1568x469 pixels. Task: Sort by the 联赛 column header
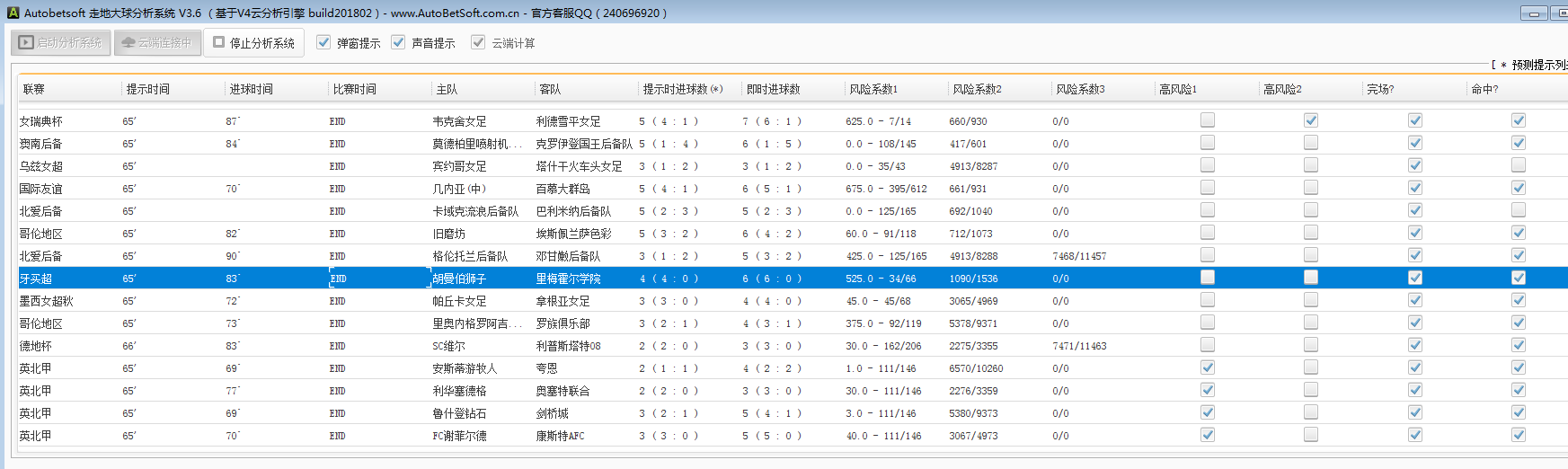[34, 89]
